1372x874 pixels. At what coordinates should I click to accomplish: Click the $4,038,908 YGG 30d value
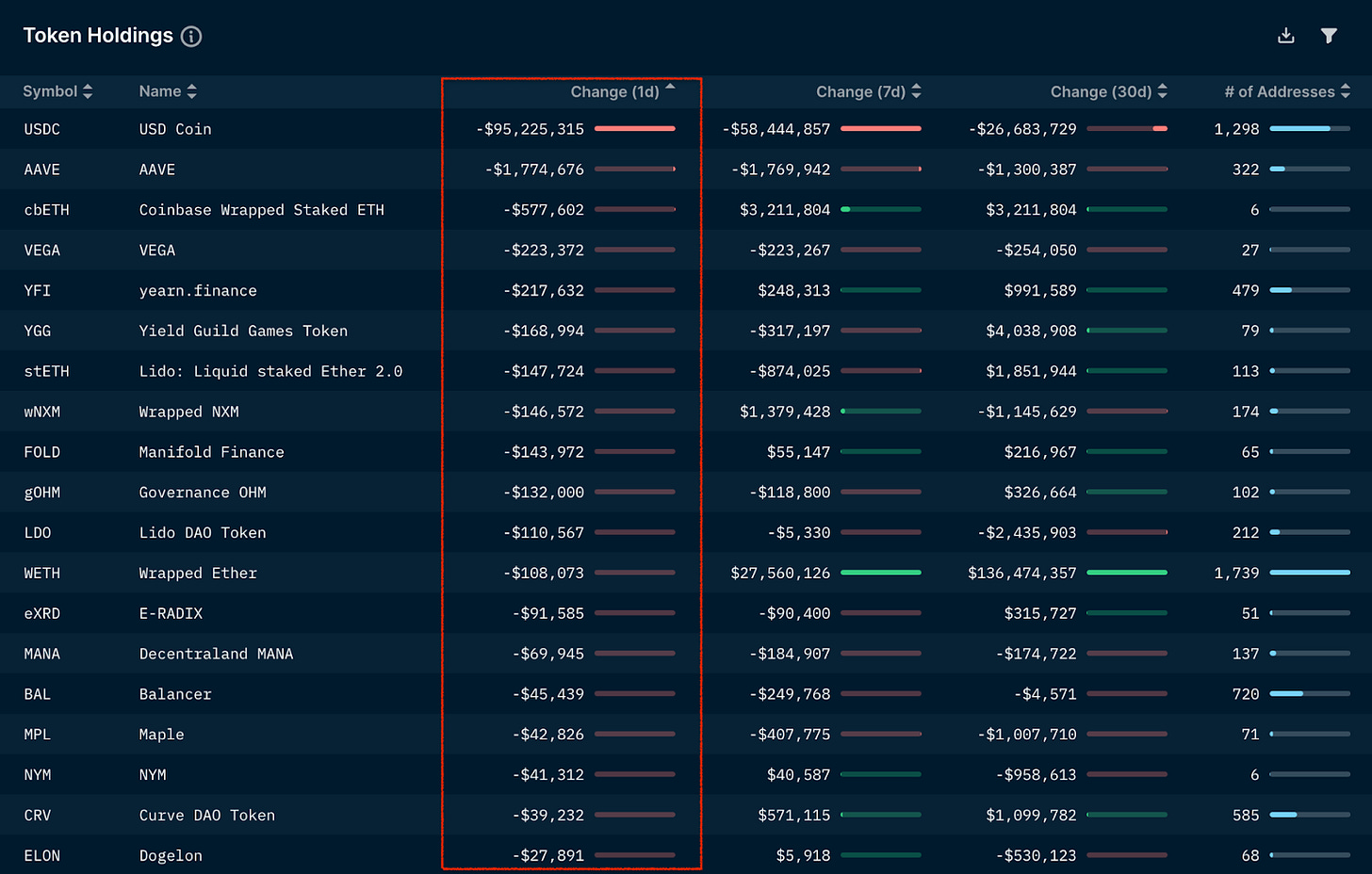[x=1031, y=332]
